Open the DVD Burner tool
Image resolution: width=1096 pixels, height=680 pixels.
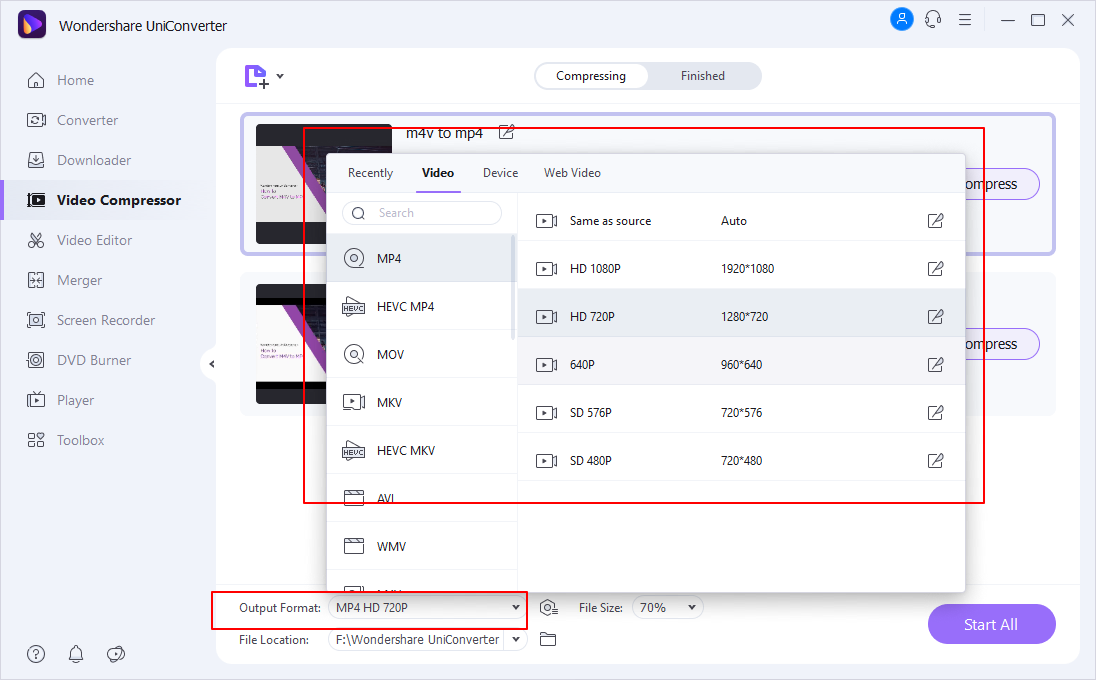point(78,360)
